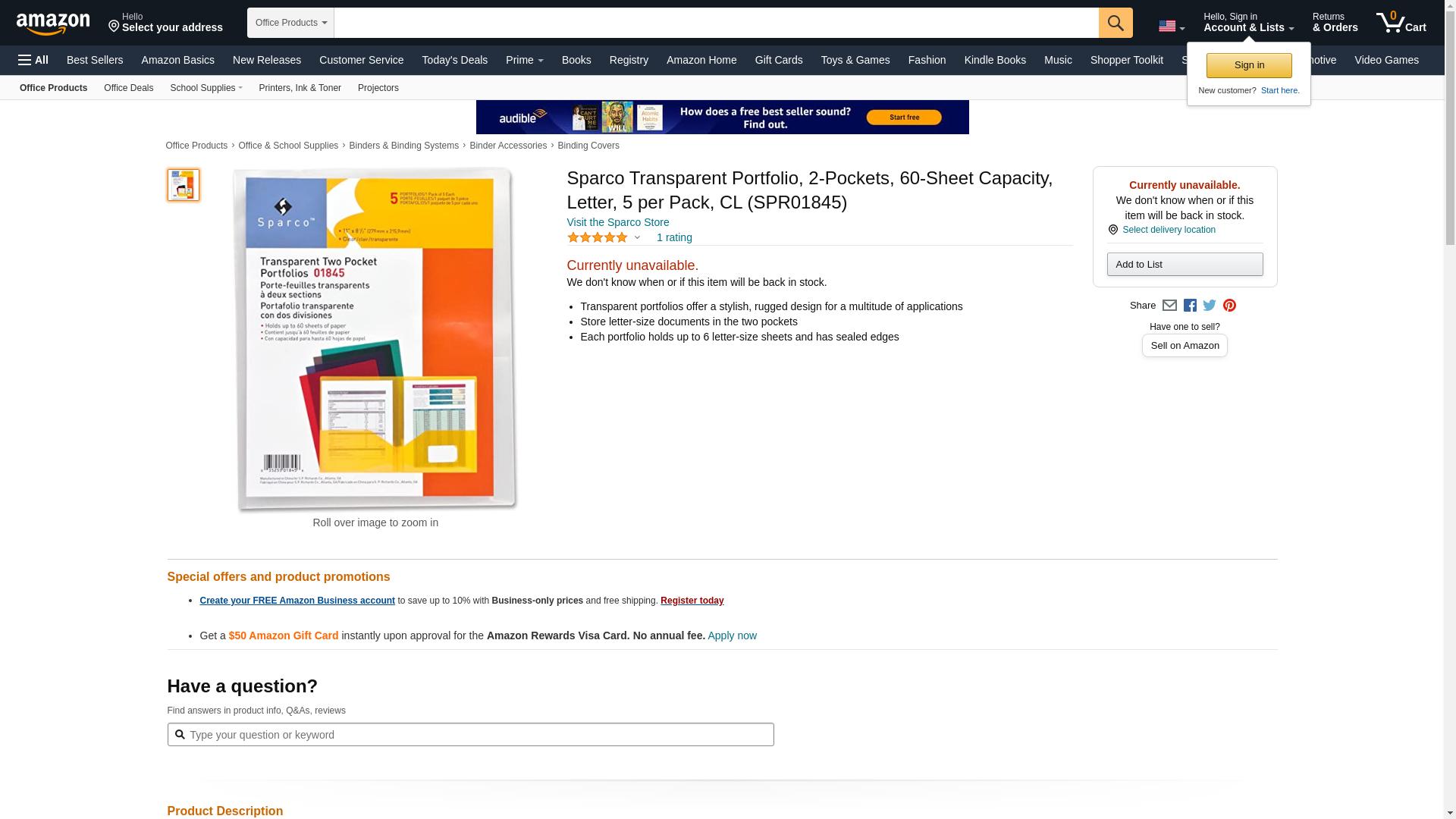Open the All hamburger menu

coord(33,60)
